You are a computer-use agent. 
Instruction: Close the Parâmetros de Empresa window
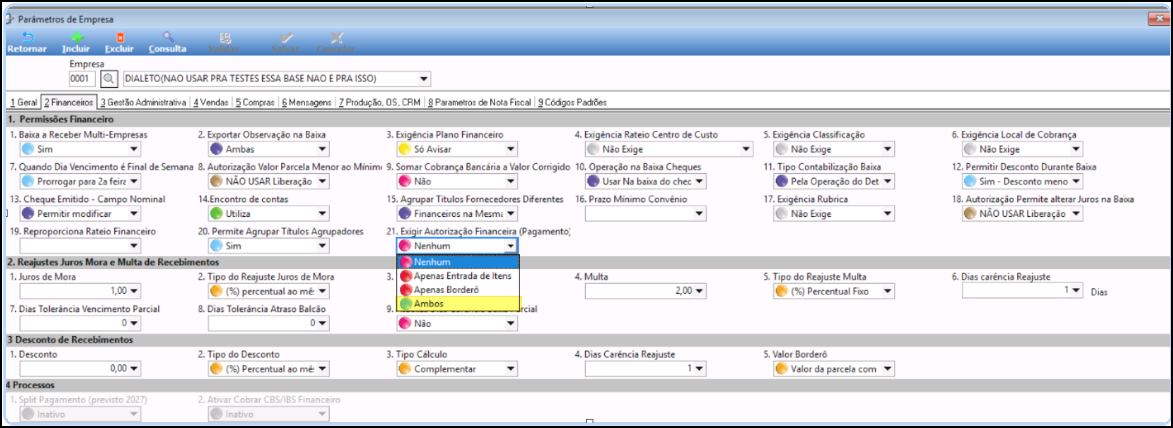click(1160, 19)
